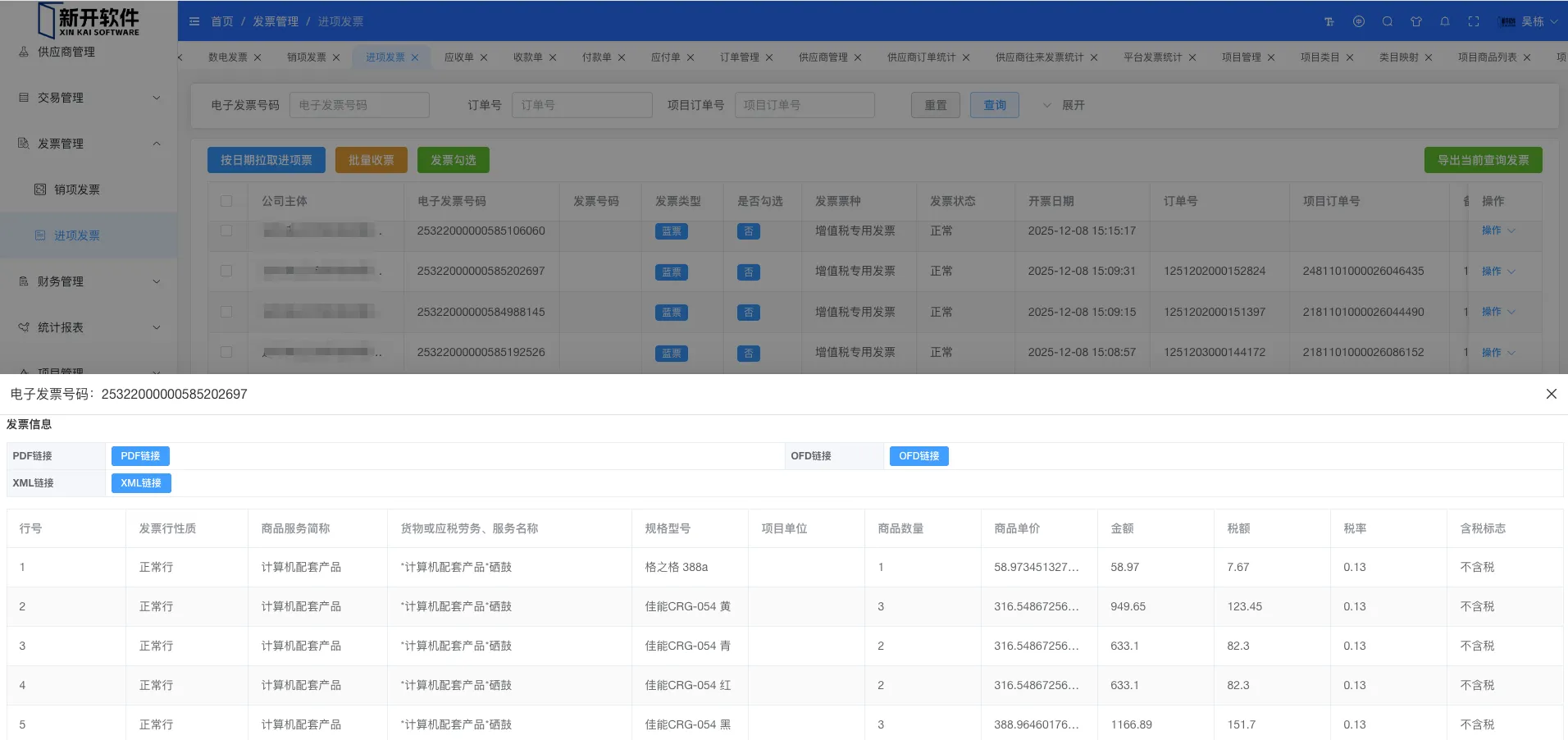Open the notification bell
This screenshot has width=1568, height=740.
click(x=1445, y=21)
